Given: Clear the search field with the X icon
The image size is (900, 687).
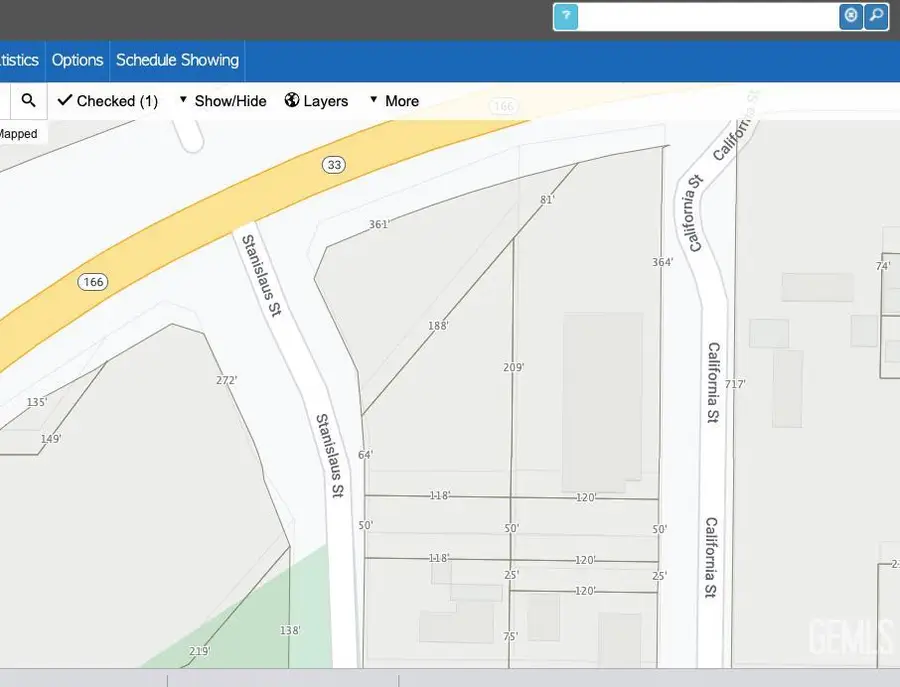Looking at the screenshot, I should coord(851,16).
